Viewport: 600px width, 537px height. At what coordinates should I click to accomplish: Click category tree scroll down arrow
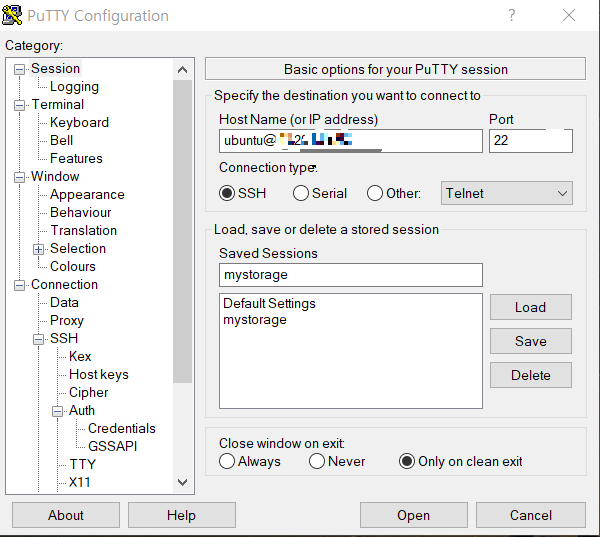click(x=183, y=482)
